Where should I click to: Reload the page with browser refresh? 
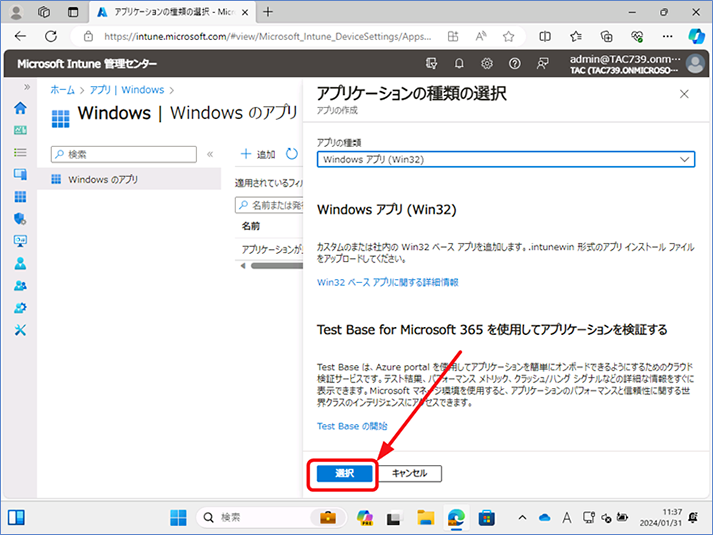[x=51, y=36]
